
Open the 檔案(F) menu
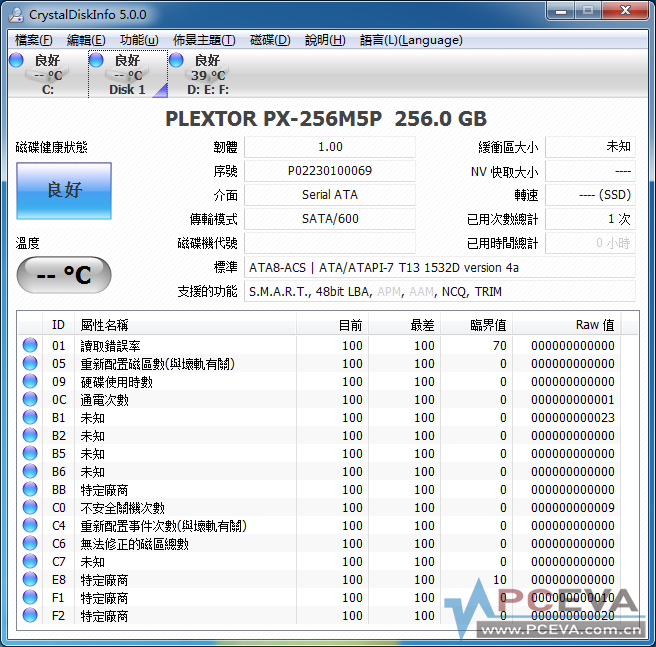click(x=33, y=40)
